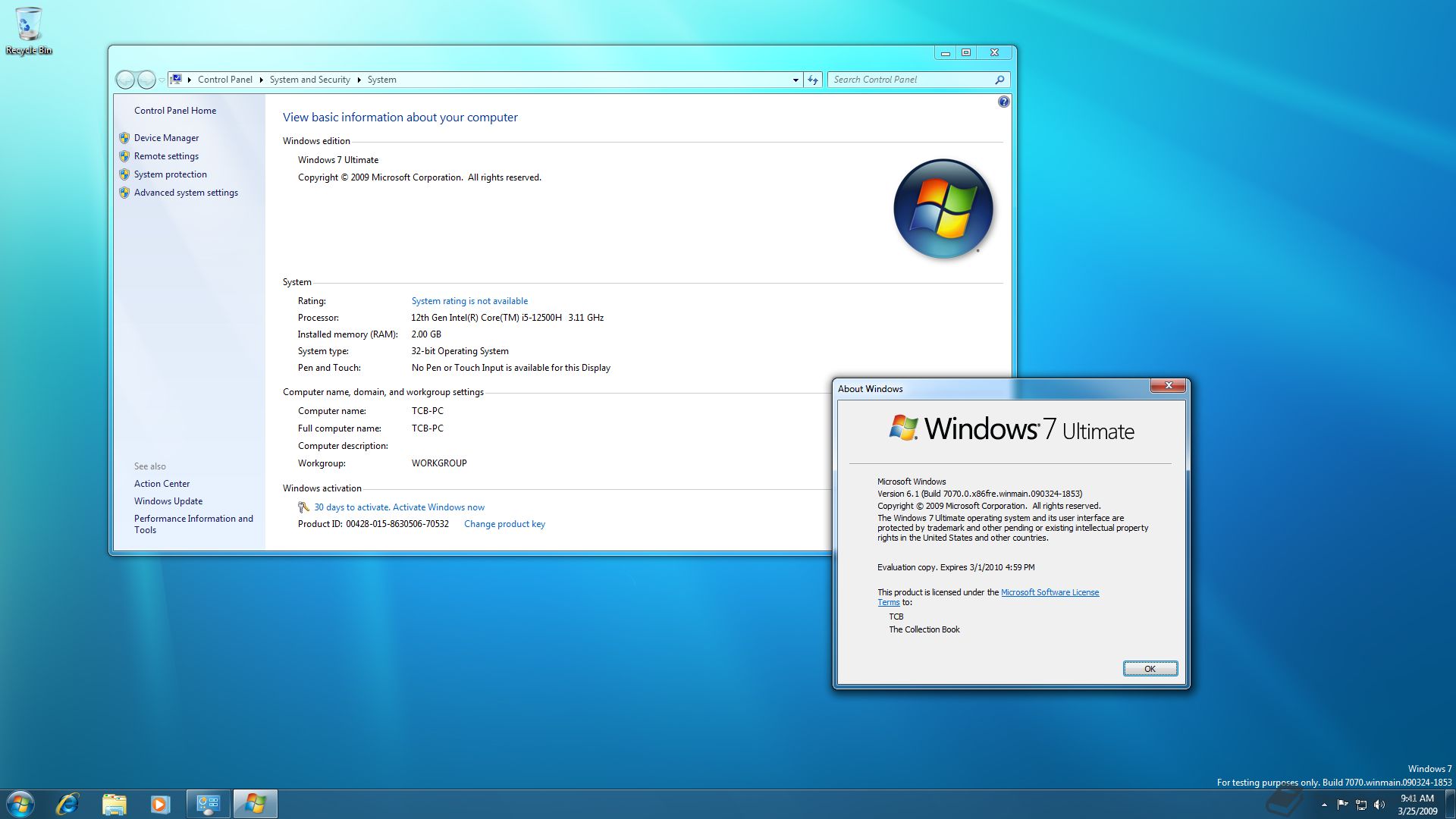1456x819 pixels.
Task: Switch to About Windows taskbar button
Action: pos(255,804)
